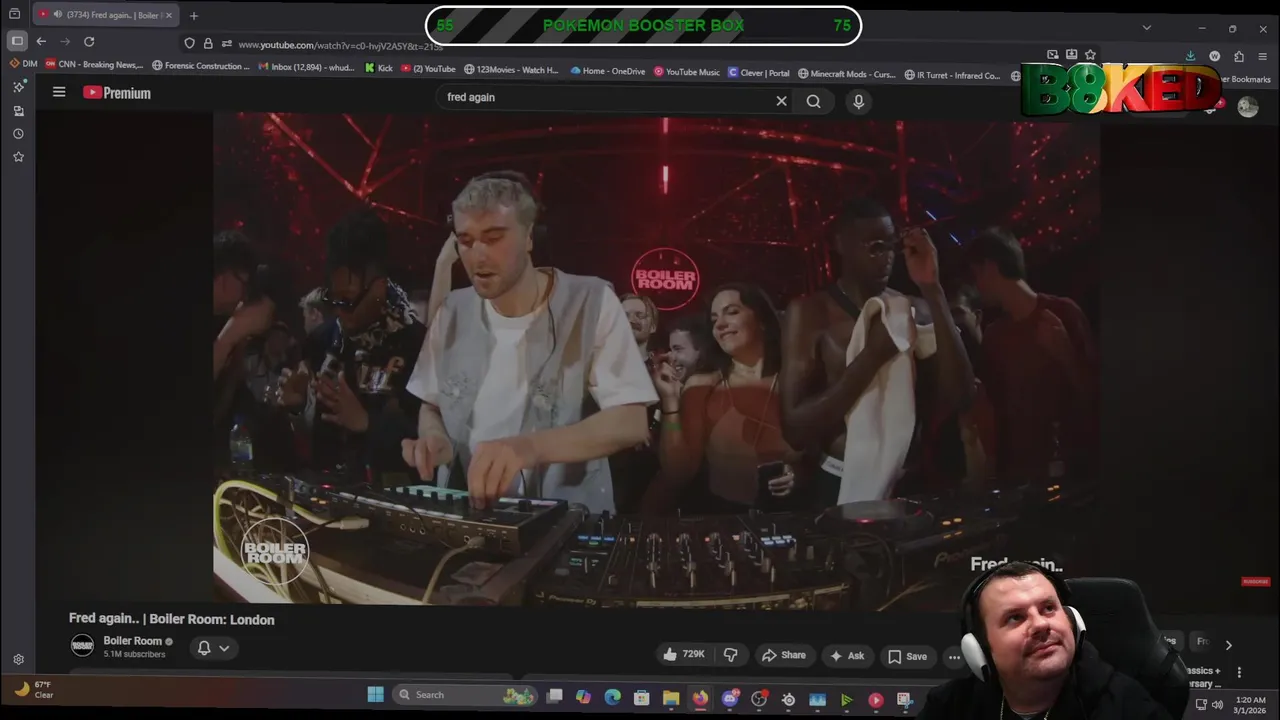The width and height of the screenshot is (1280, 720).
Task: Open the Kick bookmark
Action: [379, 69]
